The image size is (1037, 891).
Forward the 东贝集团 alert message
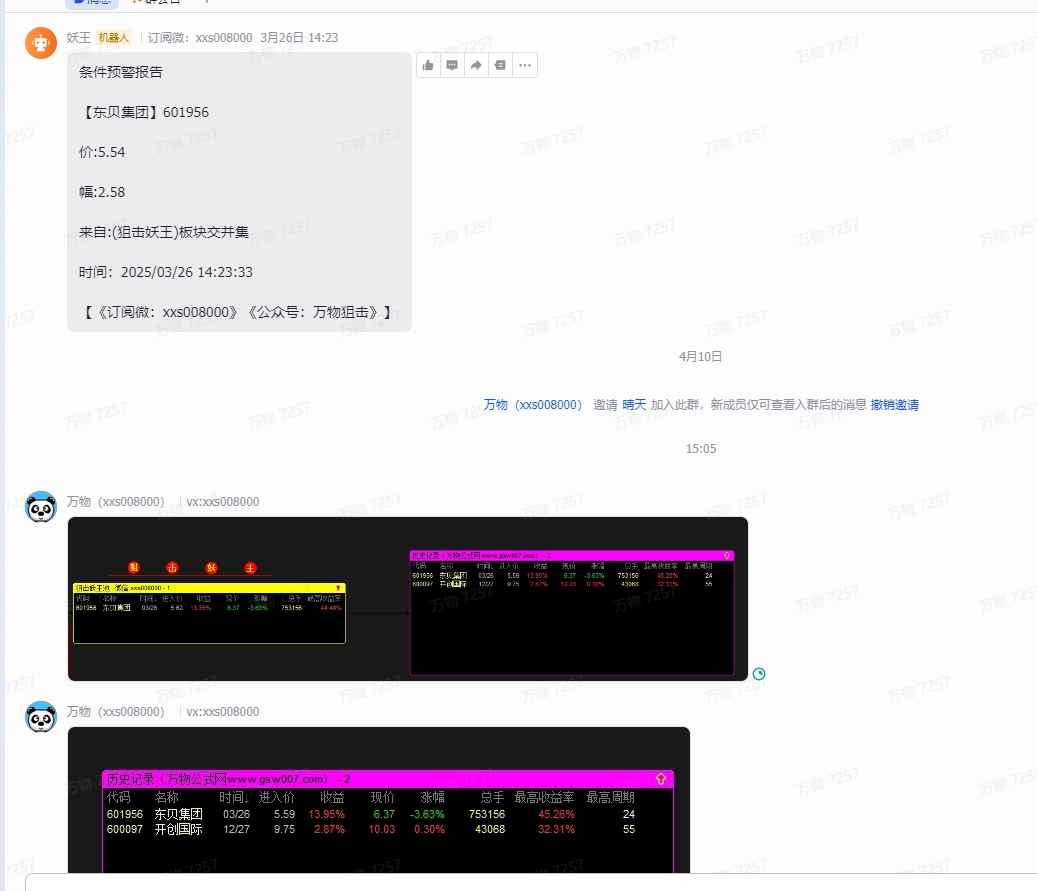[476, 65]
